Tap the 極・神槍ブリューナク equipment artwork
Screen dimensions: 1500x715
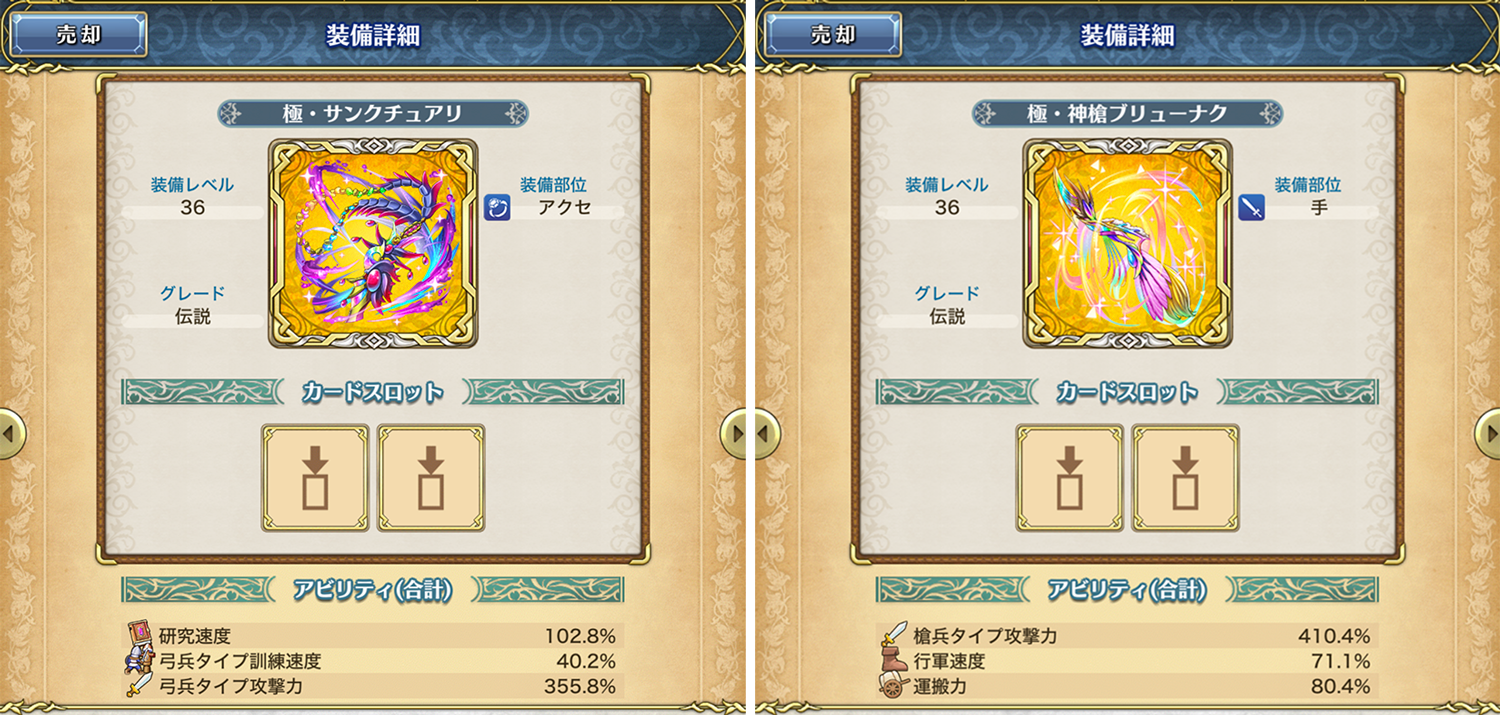pos(1128,243)
